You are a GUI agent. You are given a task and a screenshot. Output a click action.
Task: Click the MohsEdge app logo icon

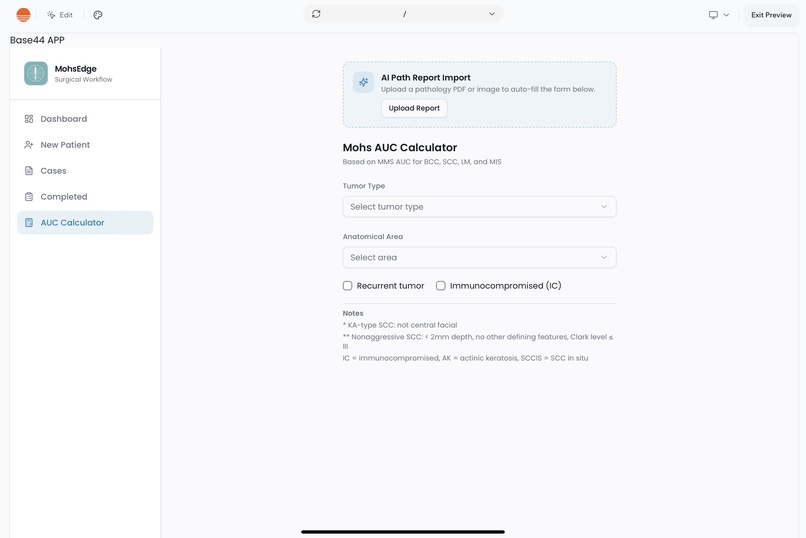[36, 73]
